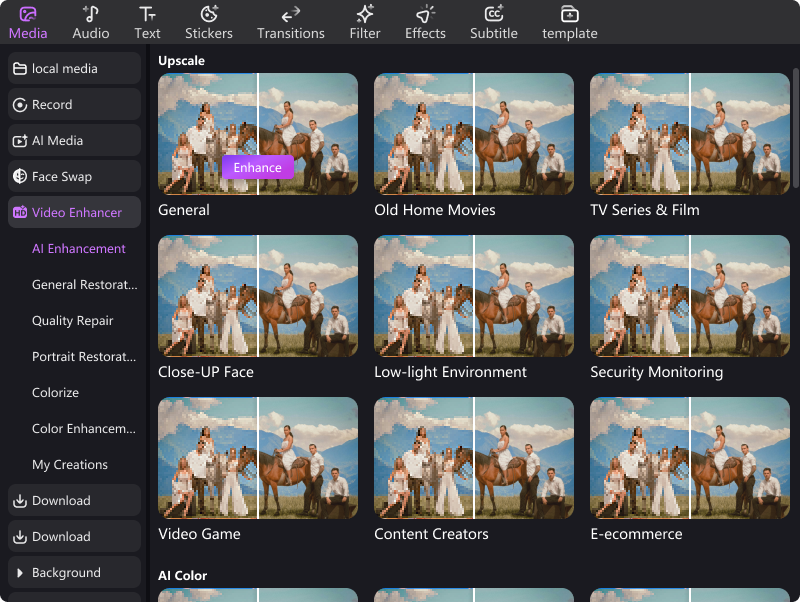This screenshot has height=602, width=800.
Task: Click the Old Home Movies label
Action: pos(435,210)
